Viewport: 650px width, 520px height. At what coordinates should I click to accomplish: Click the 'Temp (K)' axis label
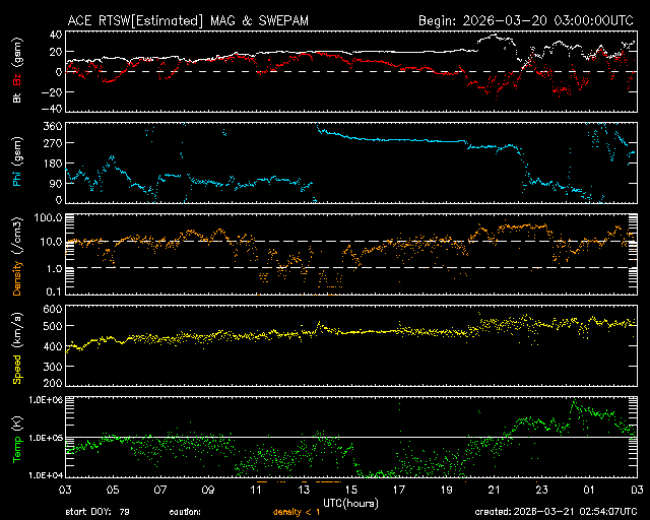(17, 440)
